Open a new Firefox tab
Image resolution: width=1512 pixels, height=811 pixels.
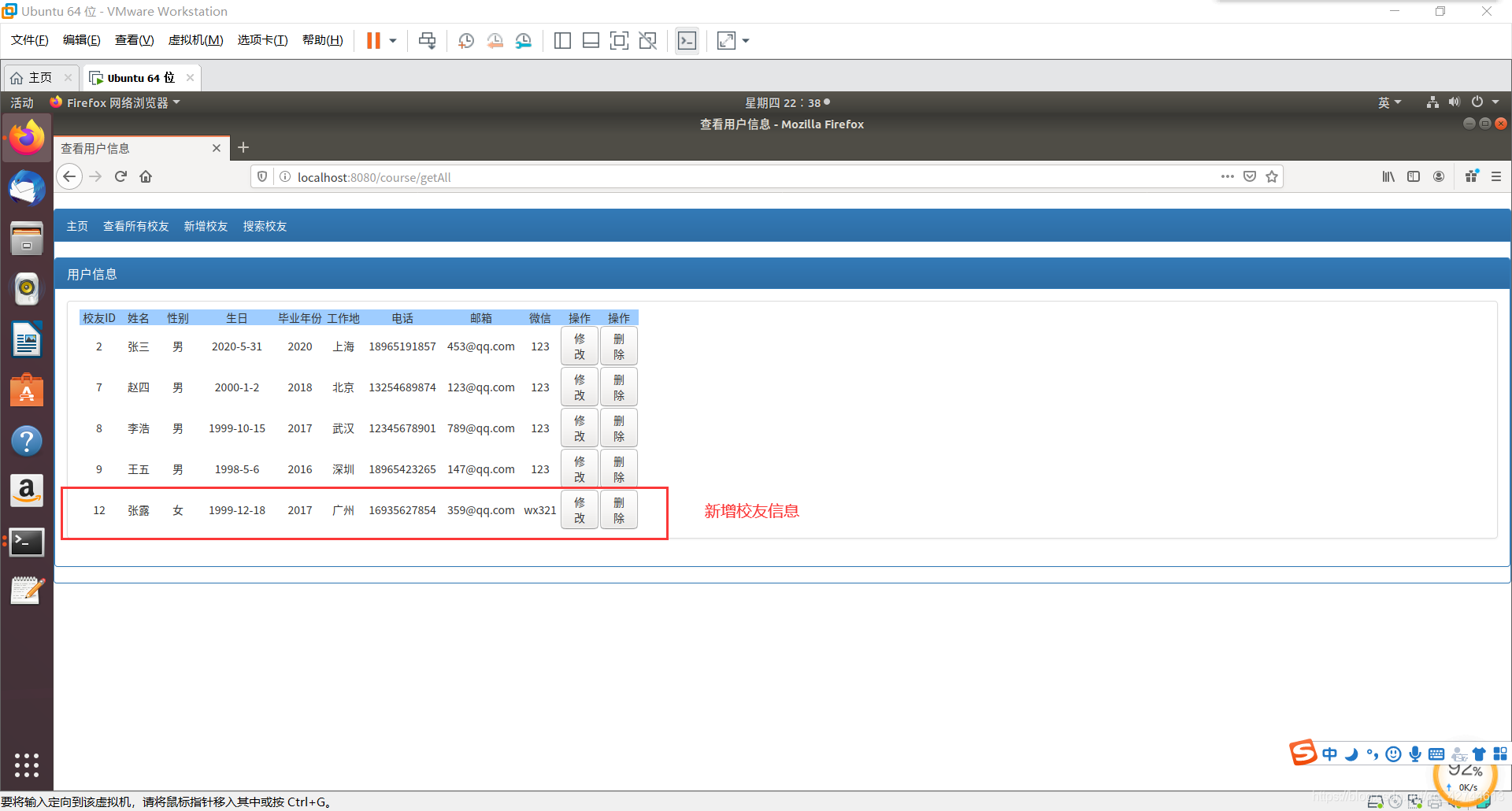pos(243,147)
